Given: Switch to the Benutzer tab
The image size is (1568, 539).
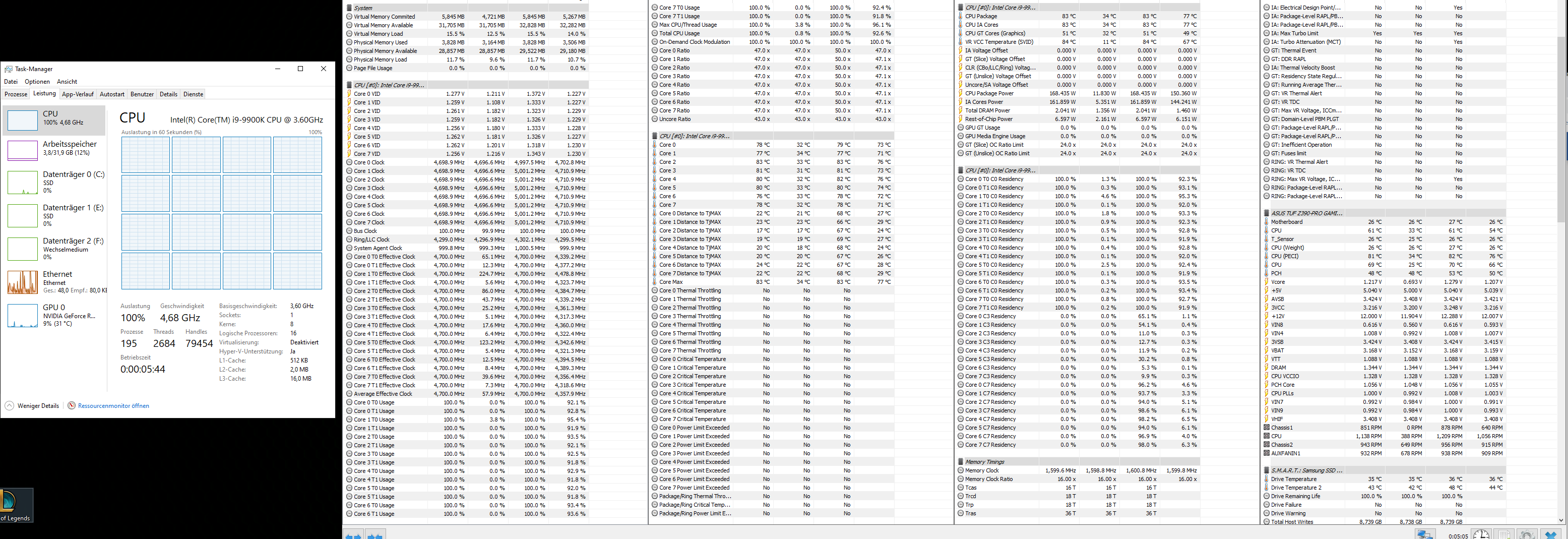Looking at the screenshot, I should pyautogui.click(x=142, y=94).
